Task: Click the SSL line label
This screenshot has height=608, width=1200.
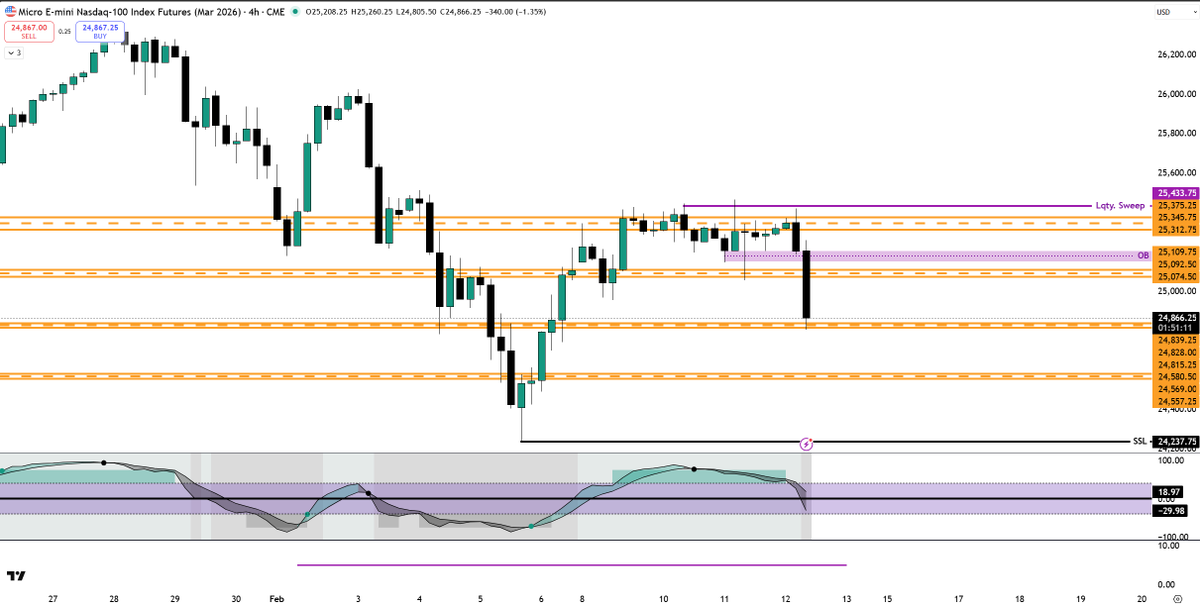Action: (1138, 441)
